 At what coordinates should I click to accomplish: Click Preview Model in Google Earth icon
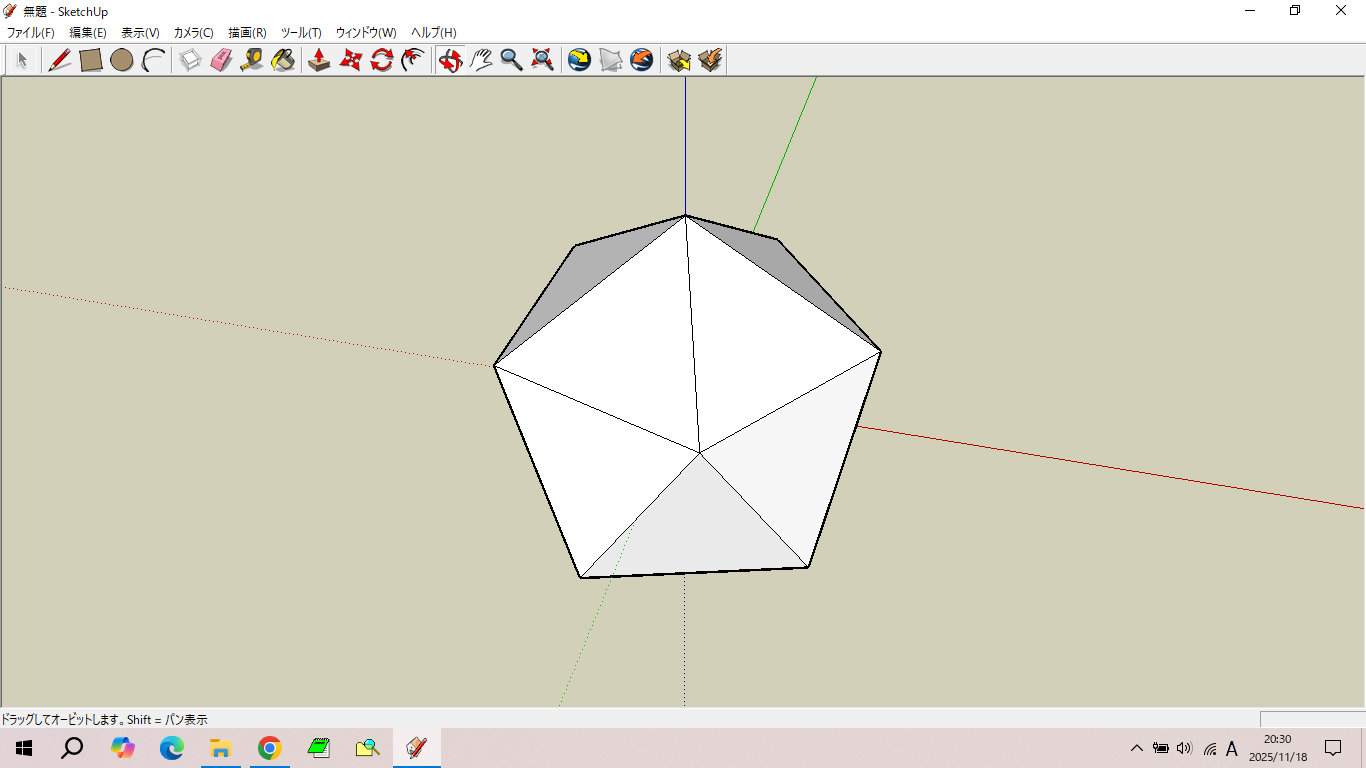(x=641, y=60)
